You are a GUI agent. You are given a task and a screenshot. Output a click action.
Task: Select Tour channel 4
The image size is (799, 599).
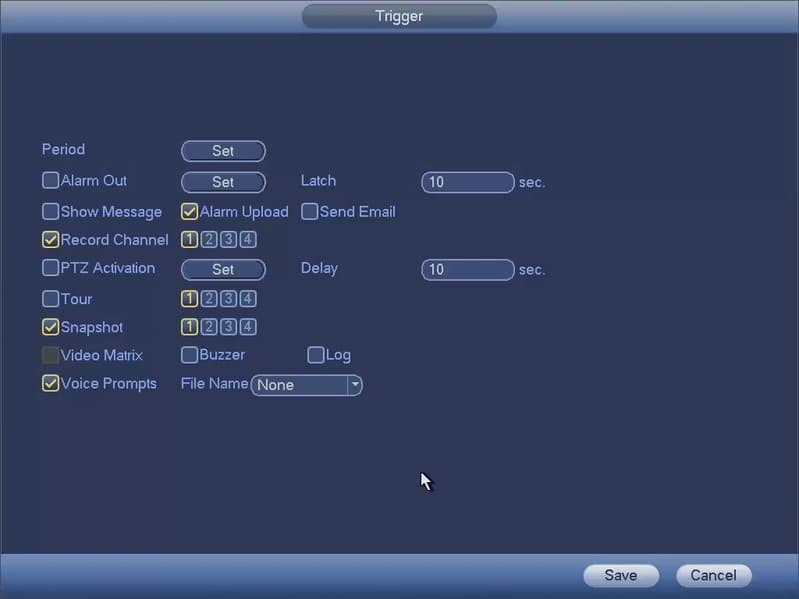pos(248,299)
